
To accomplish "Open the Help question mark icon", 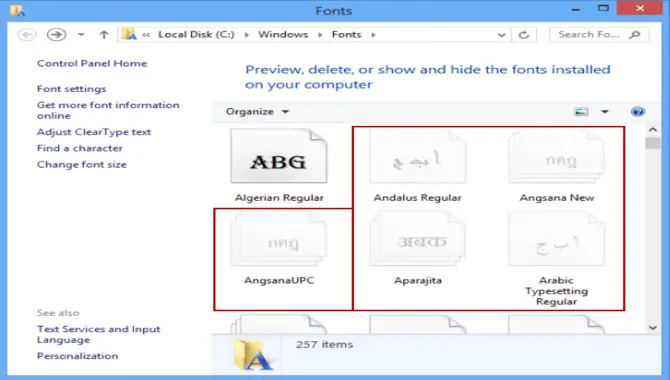I will coord(638,112).
